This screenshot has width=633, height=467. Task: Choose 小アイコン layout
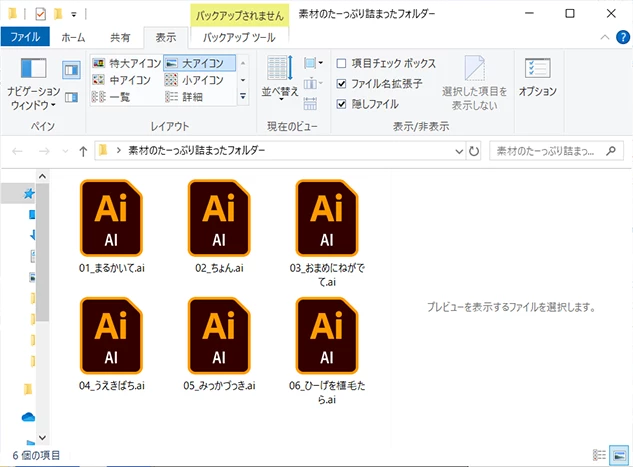pos(194,80)
